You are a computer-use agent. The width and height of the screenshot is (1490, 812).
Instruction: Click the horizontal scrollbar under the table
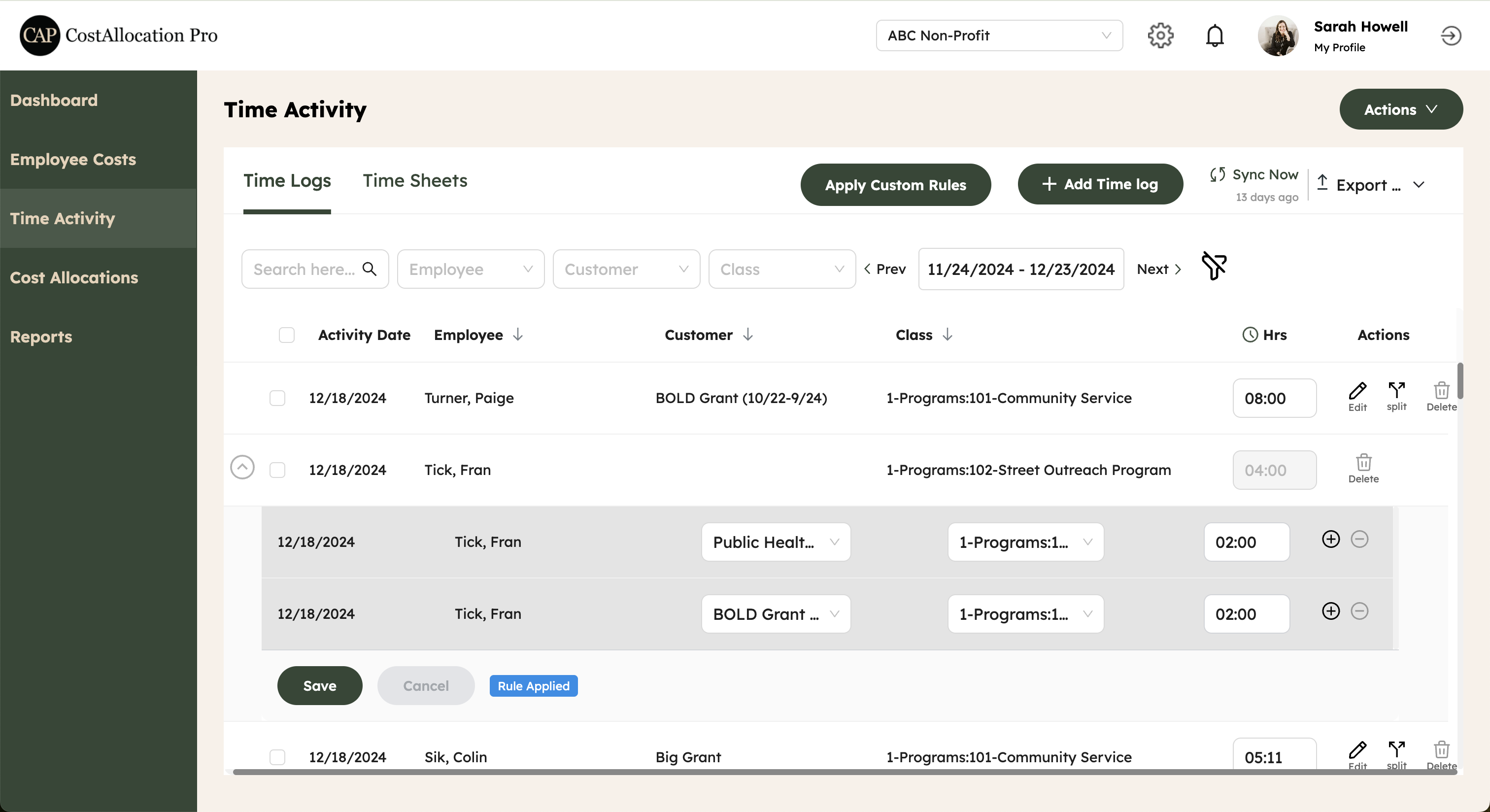pos(845,772)
